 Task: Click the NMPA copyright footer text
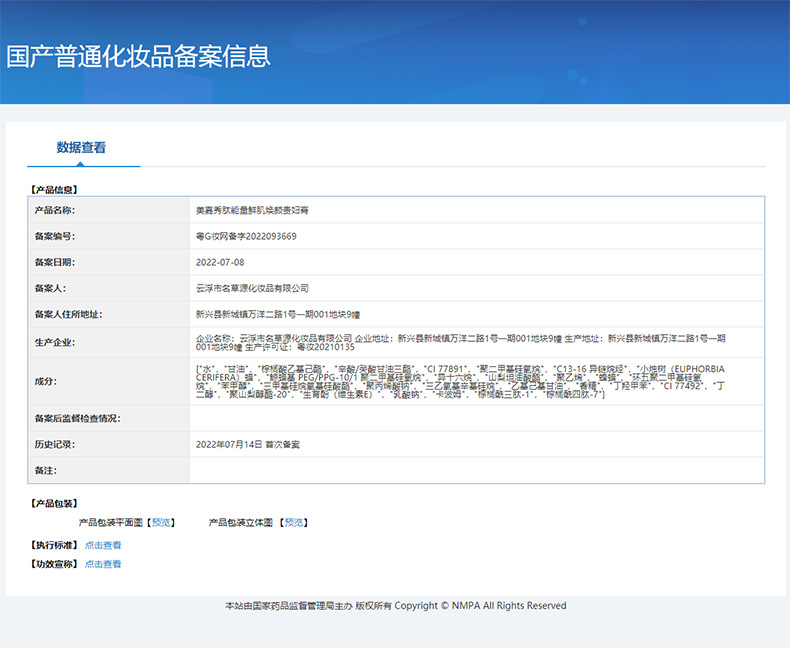coord(396,606)
